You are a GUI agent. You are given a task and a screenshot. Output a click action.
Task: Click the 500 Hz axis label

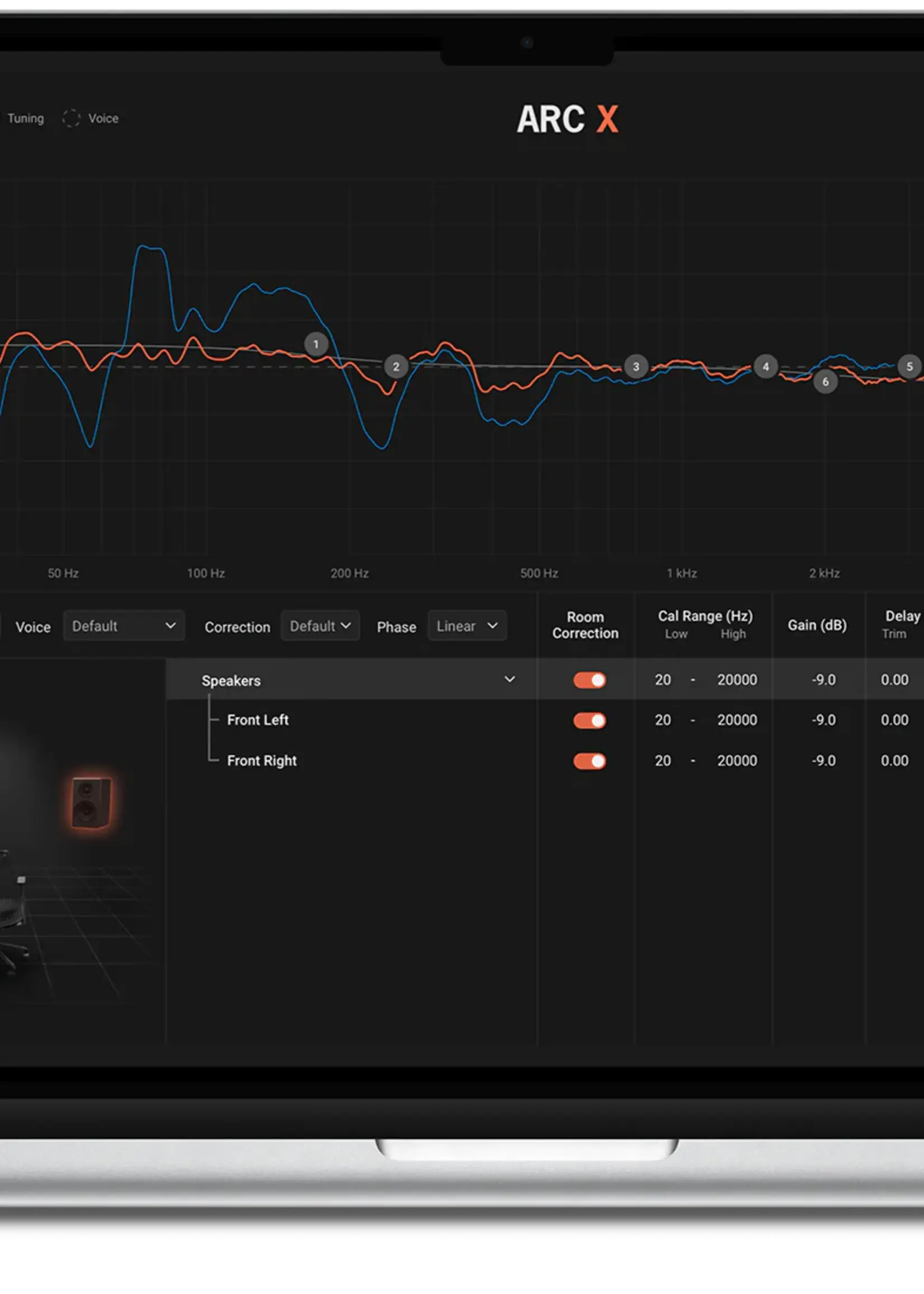tap(539, 573)
